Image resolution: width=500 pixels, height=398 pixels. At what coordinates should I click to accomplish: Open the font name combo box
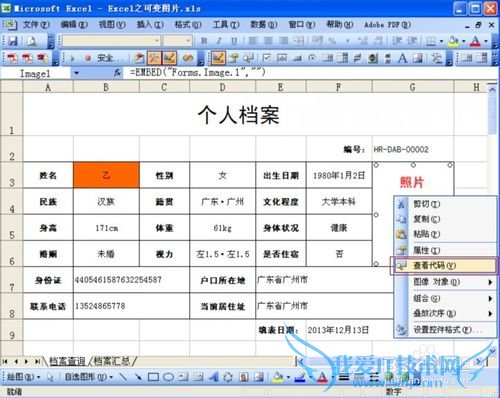point(111,41)
